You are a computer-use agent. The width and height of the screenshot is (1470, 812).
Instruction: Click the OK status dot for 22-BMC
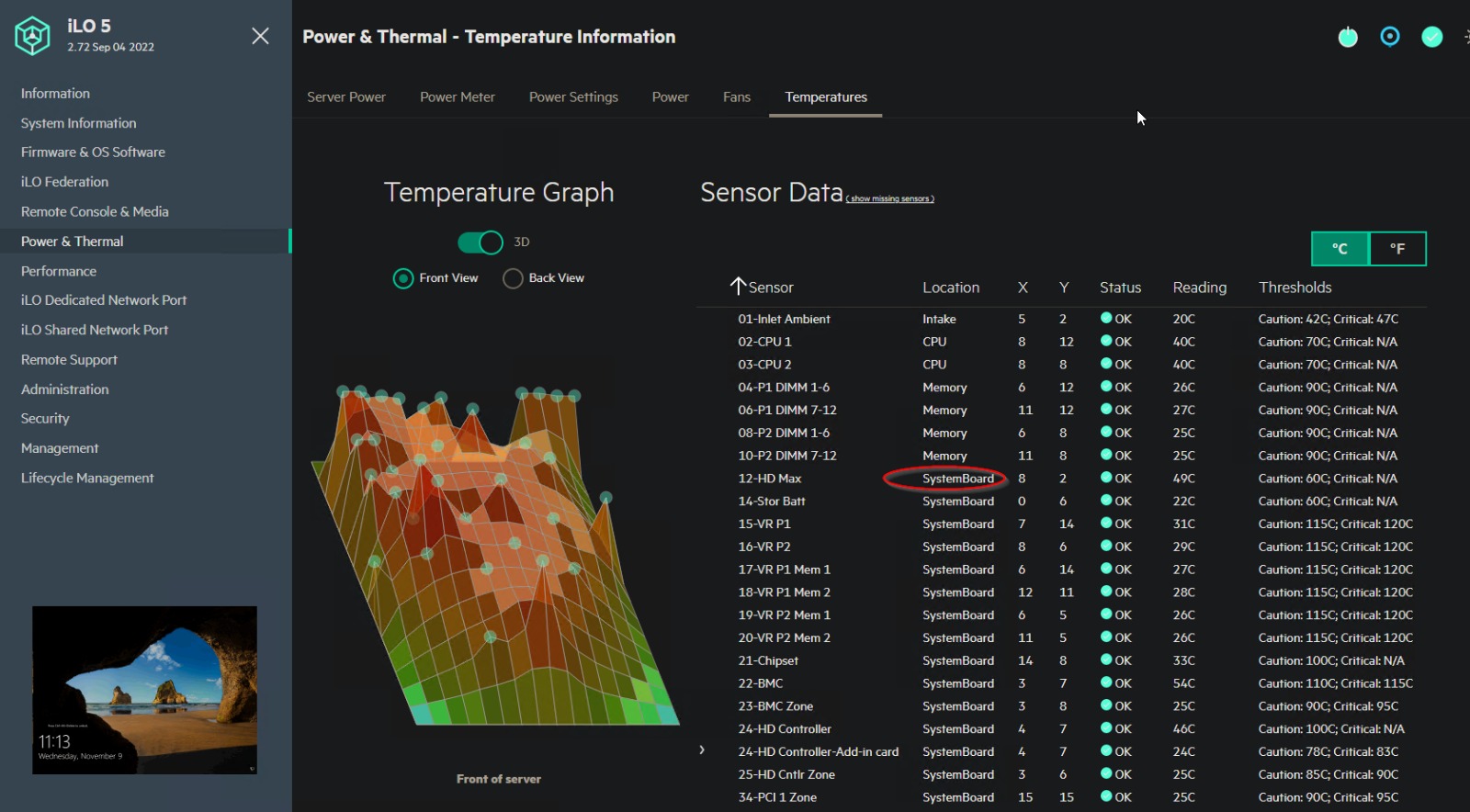pos(1106,683)
